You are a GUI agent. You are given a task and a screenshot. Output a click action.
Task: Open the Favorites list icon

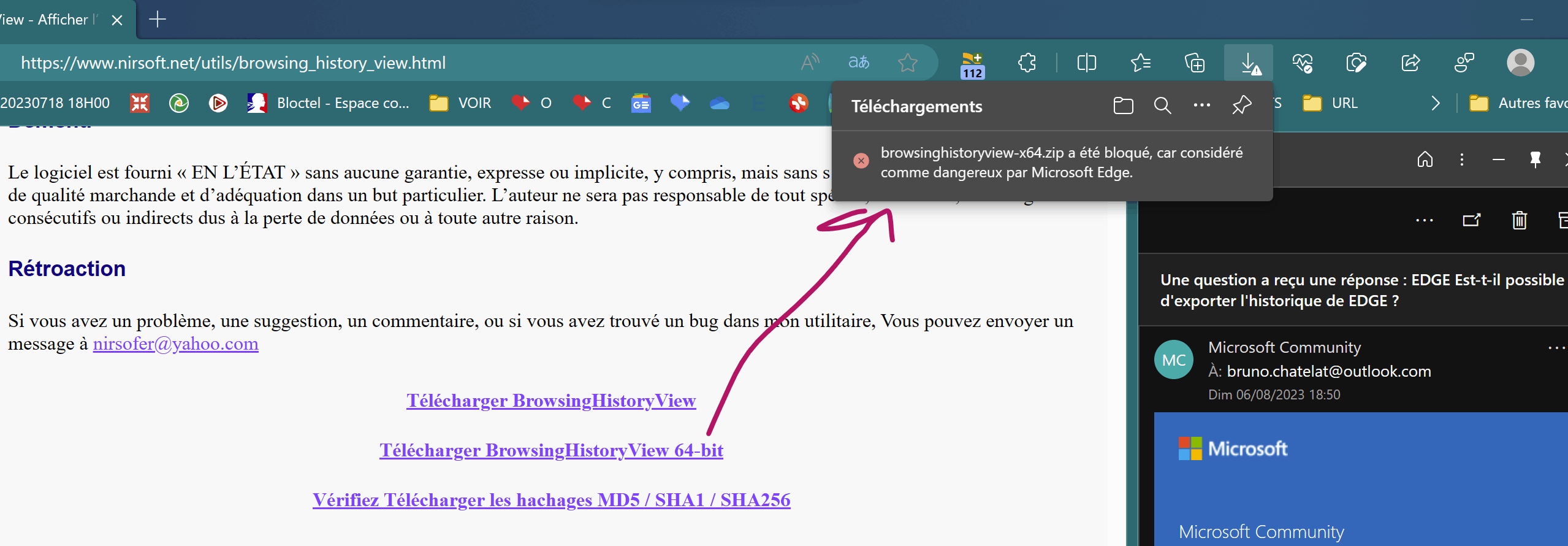click(x=1140, y=63)
